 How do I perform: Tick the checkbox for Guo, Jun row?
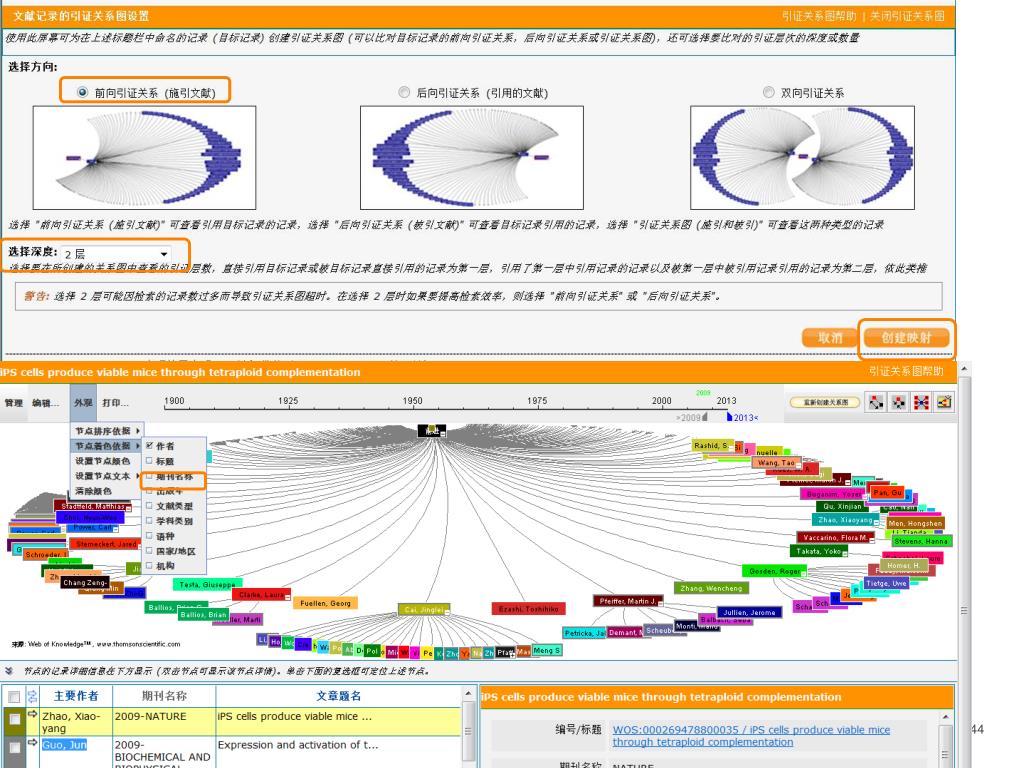[x=13, y=747]
